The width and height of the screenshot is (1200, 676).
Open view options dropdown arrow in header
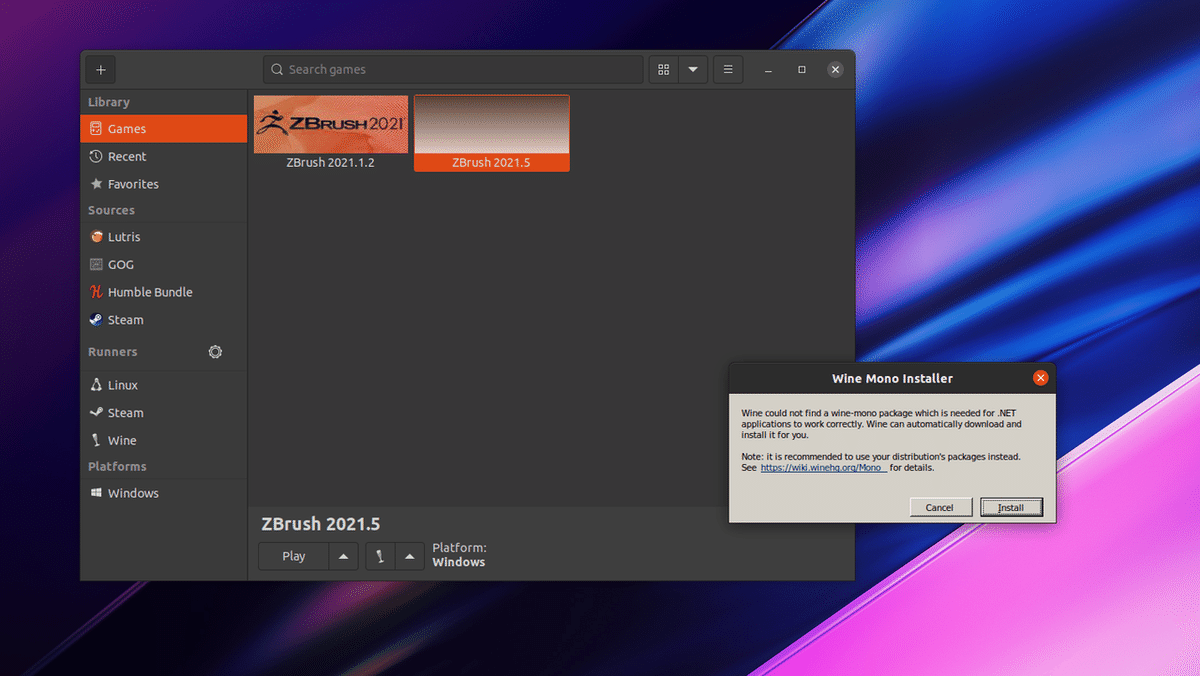[693, 70]
